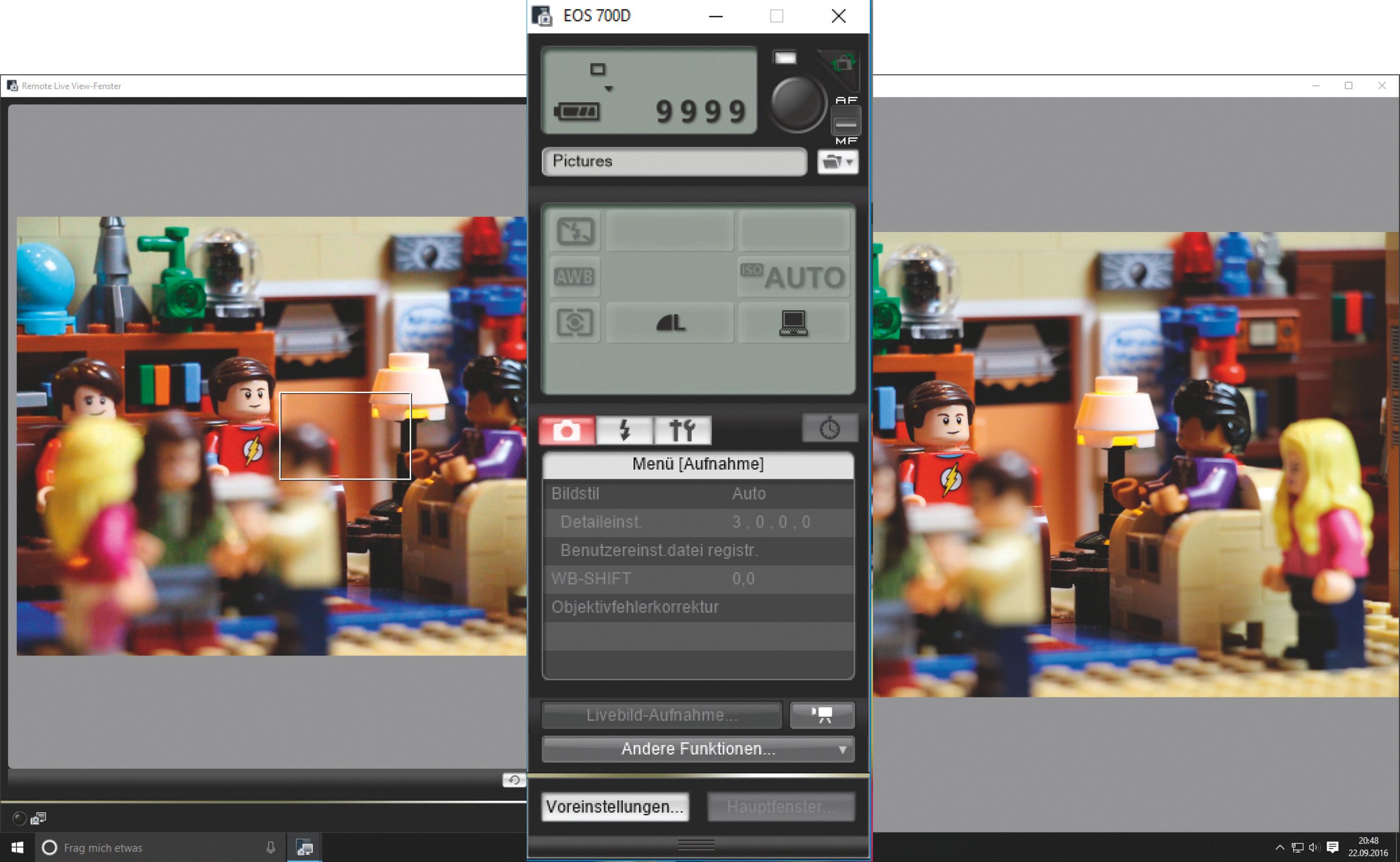Click the Voreinstellungen button
The image size is (1400, 862).
tap(615, 806)
